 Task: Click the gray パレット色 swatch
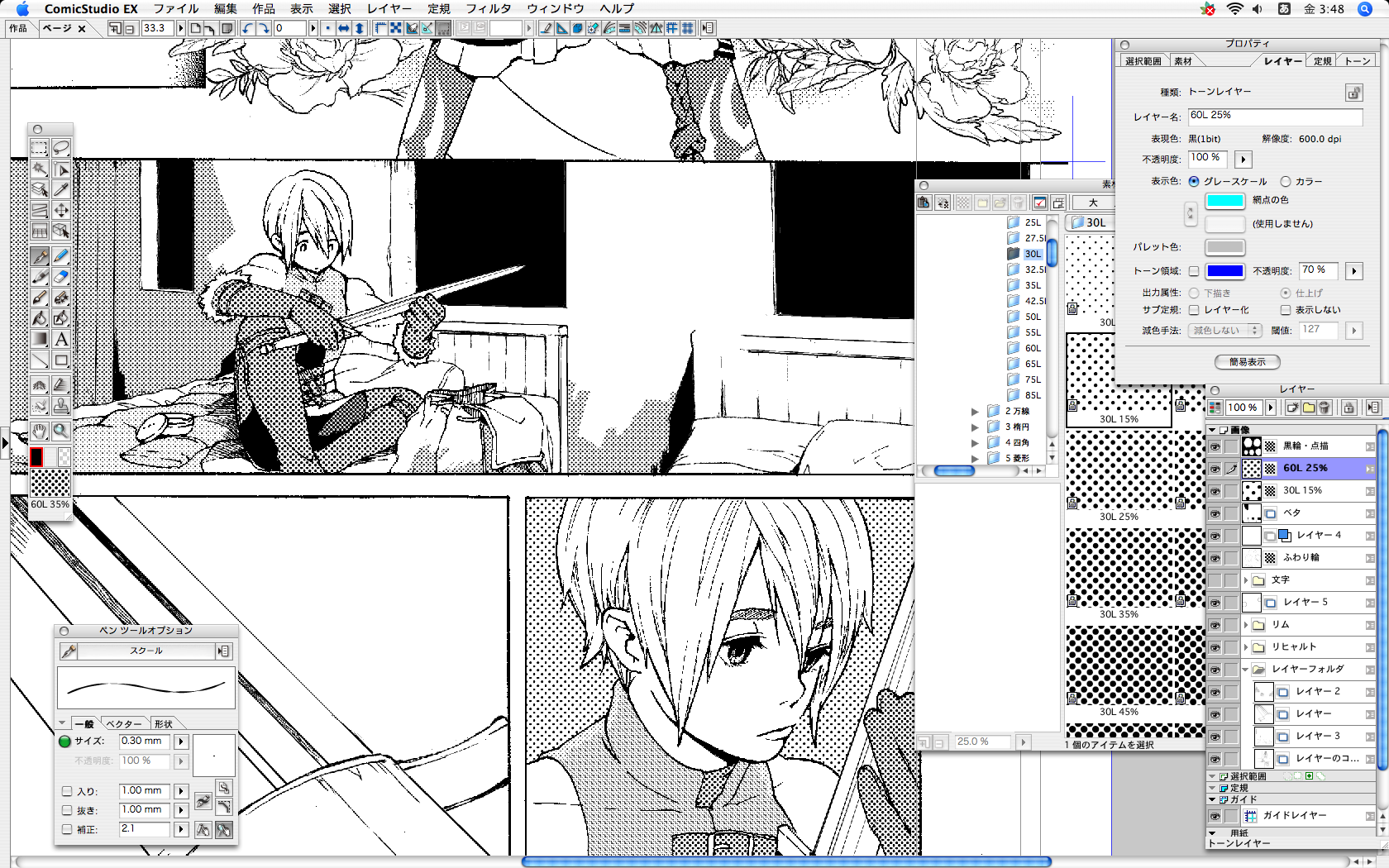tap(1224, 247)
